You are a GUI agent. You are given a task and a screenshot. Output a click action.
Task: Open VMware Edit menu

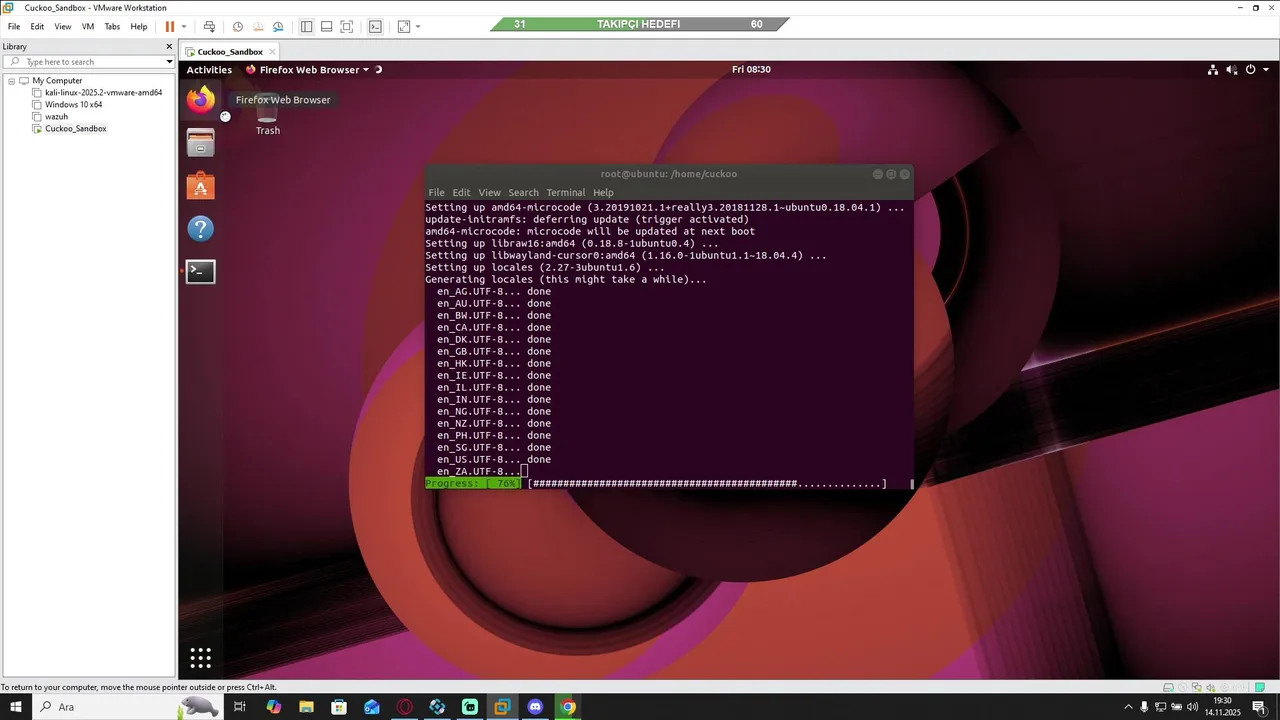click(37, 27)
